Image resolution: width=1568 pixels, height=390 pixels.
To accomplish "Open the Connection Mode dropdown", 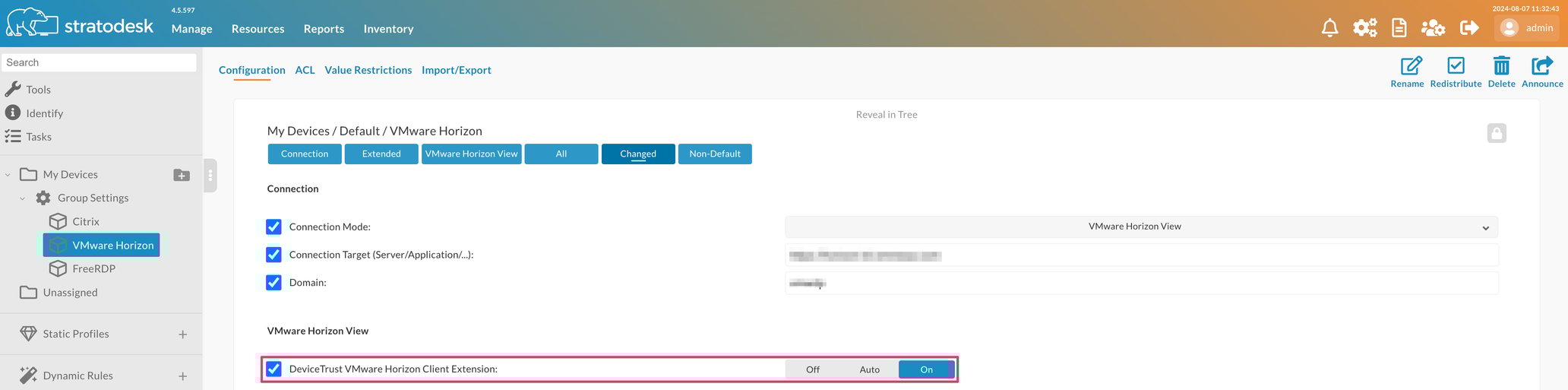I will coord(1140,227).
